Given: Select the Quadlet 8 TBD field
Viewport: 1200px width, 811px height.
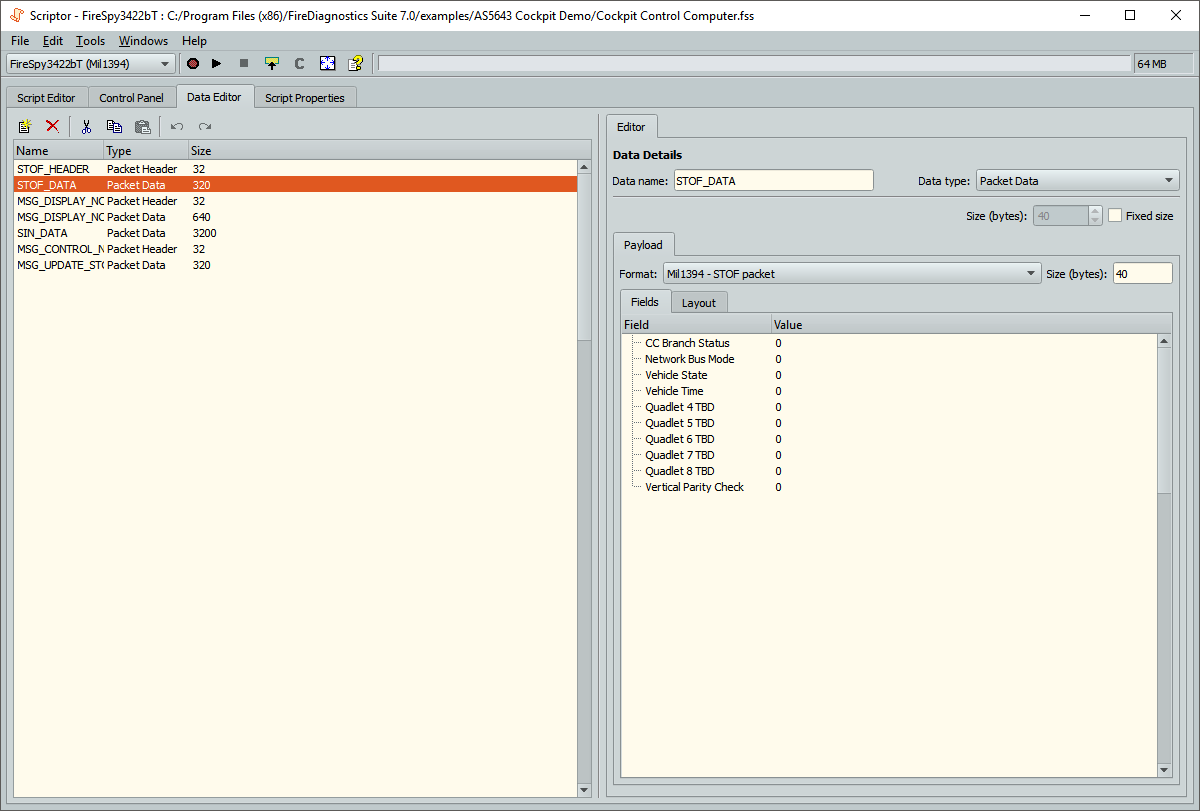Looking at the screenshot, I should point(679,471).
